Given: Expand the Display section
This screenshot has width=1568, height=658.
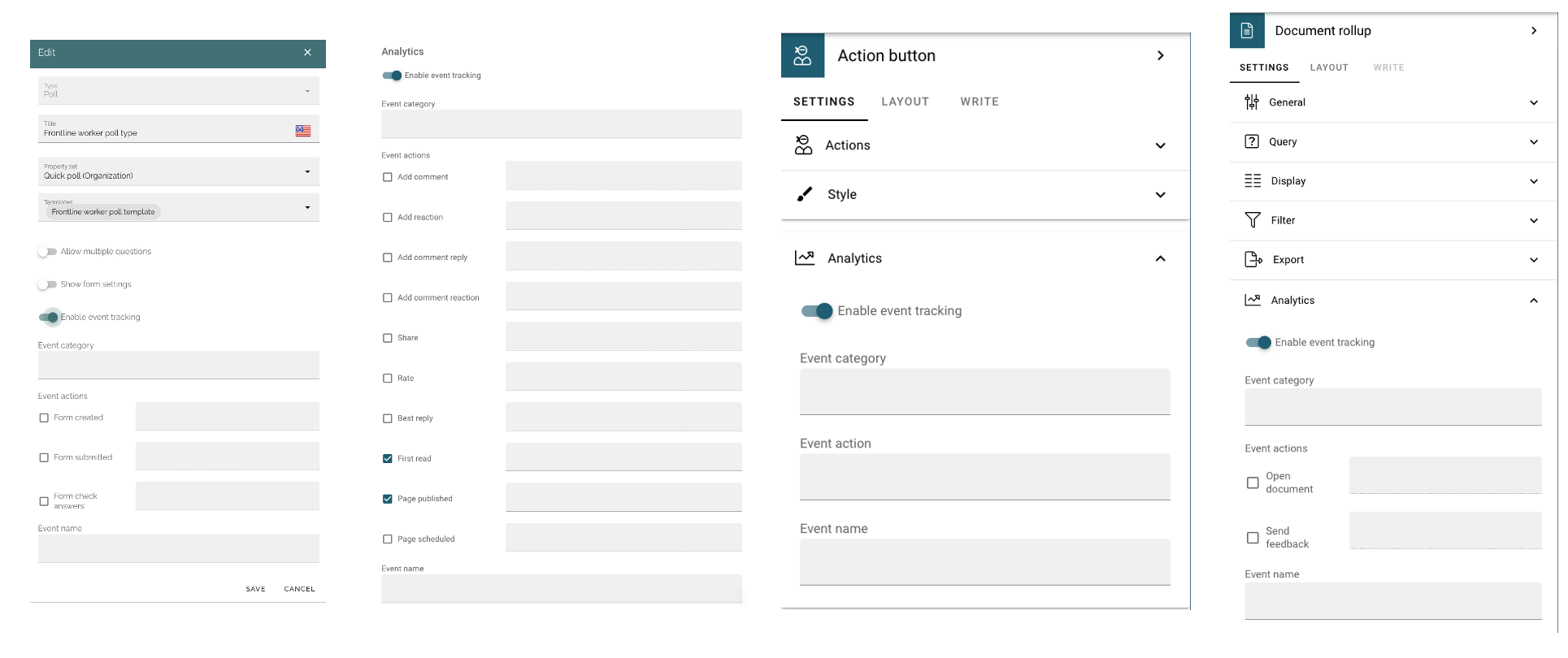Looking at the screenshot, I should click(1534, 181).
